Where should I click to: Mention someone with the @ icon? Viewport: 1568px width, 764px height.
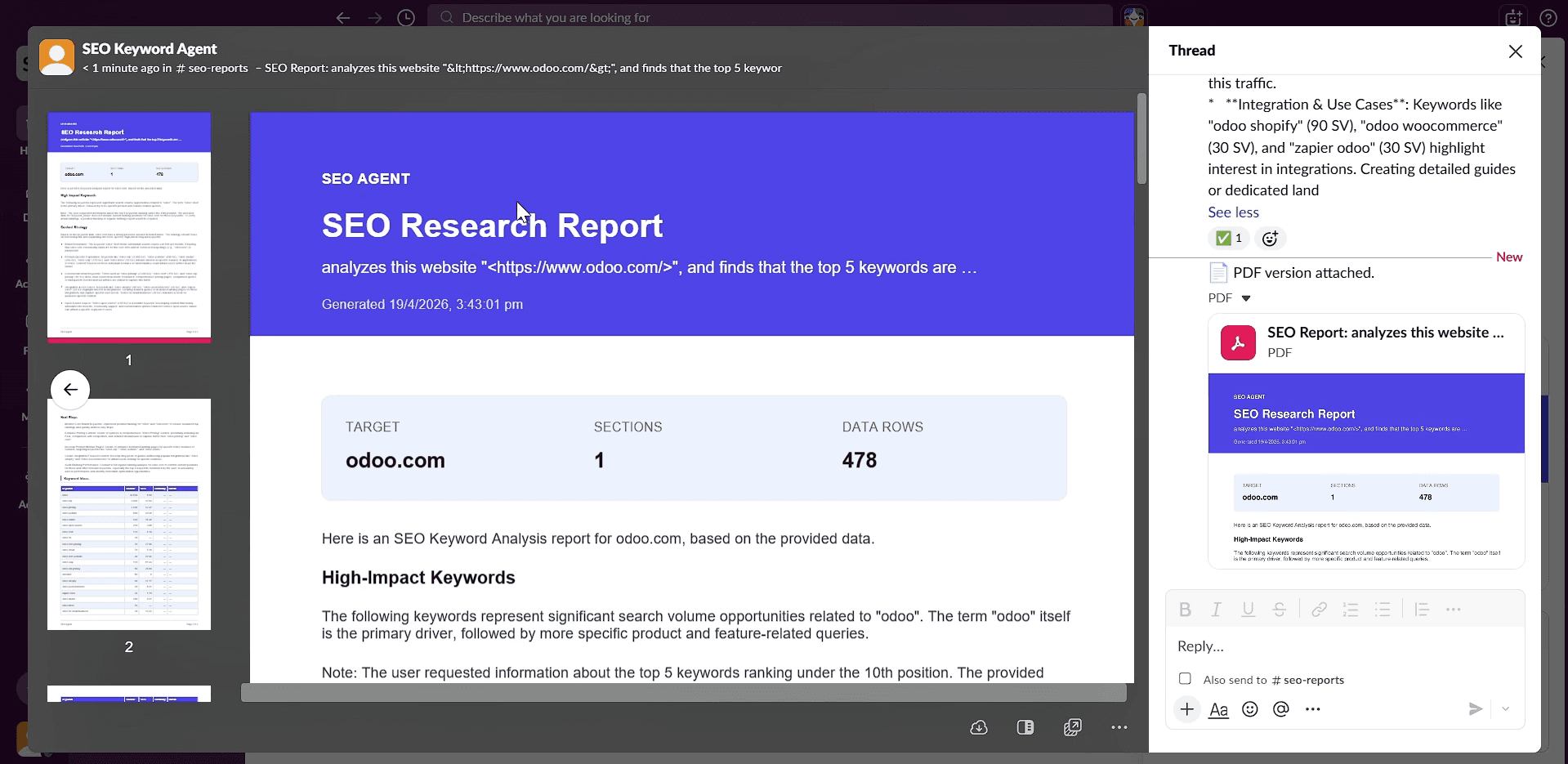click(1281, 709)
